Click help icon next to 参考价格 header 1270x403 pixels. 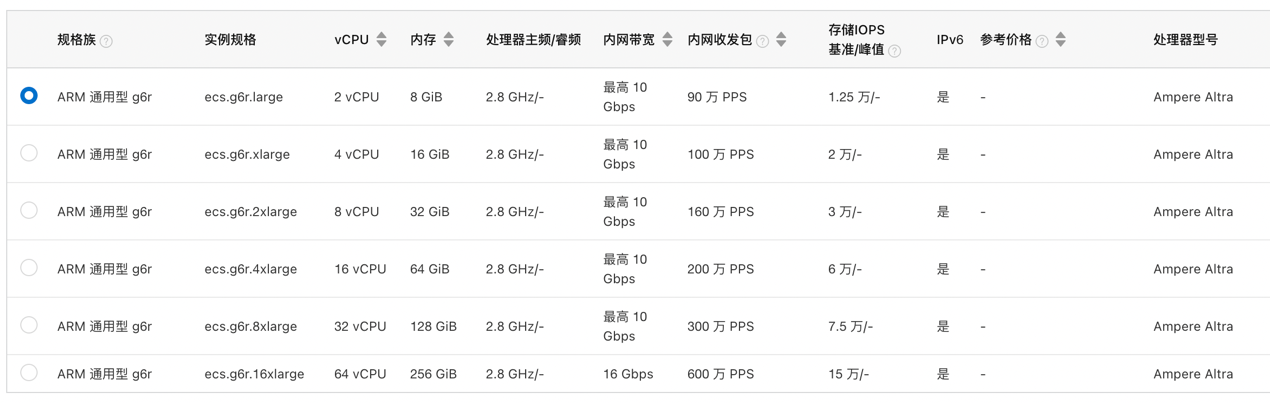1042,41
